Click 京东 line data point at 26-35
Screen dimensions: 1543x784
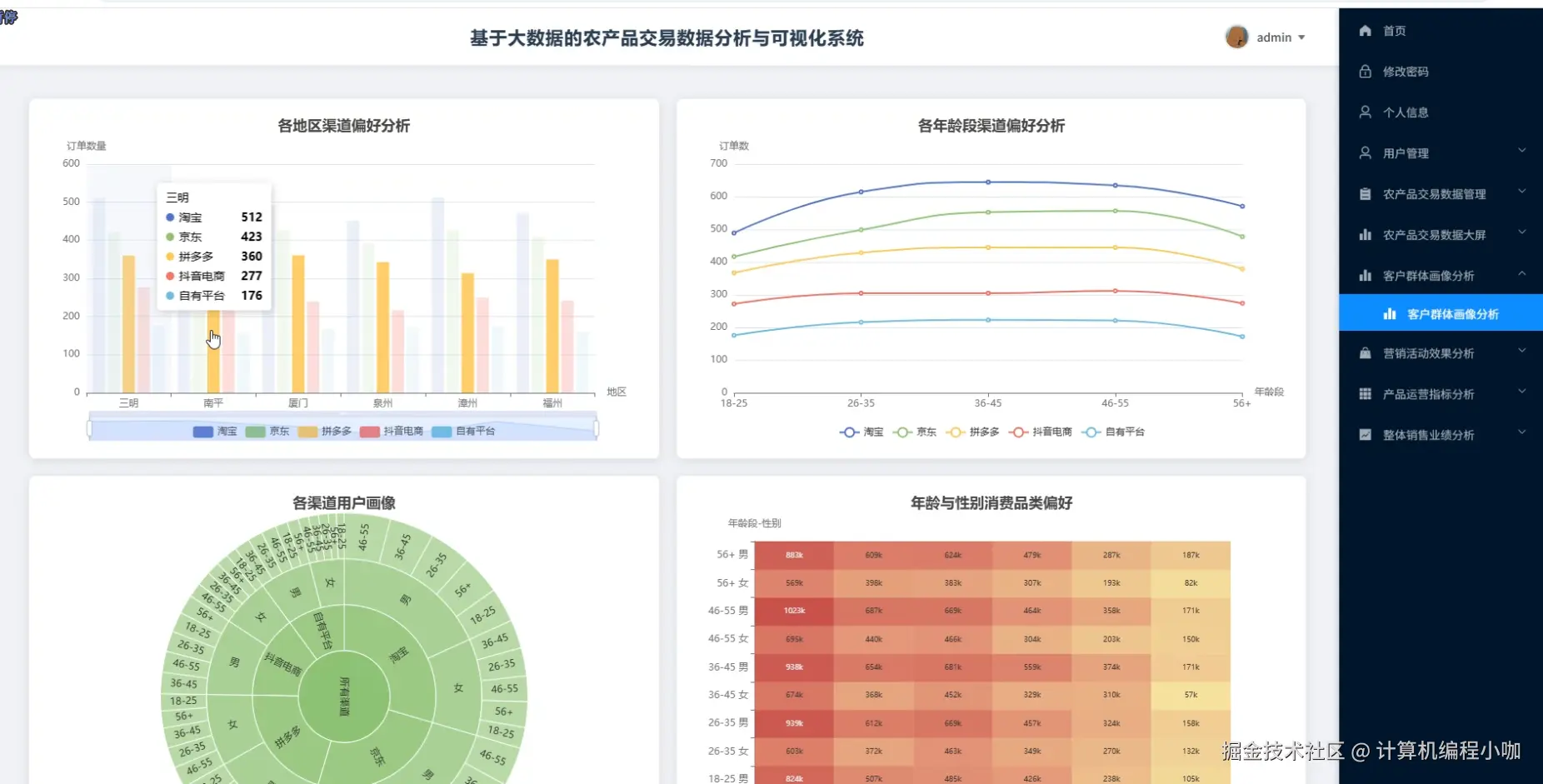[861, 229]
